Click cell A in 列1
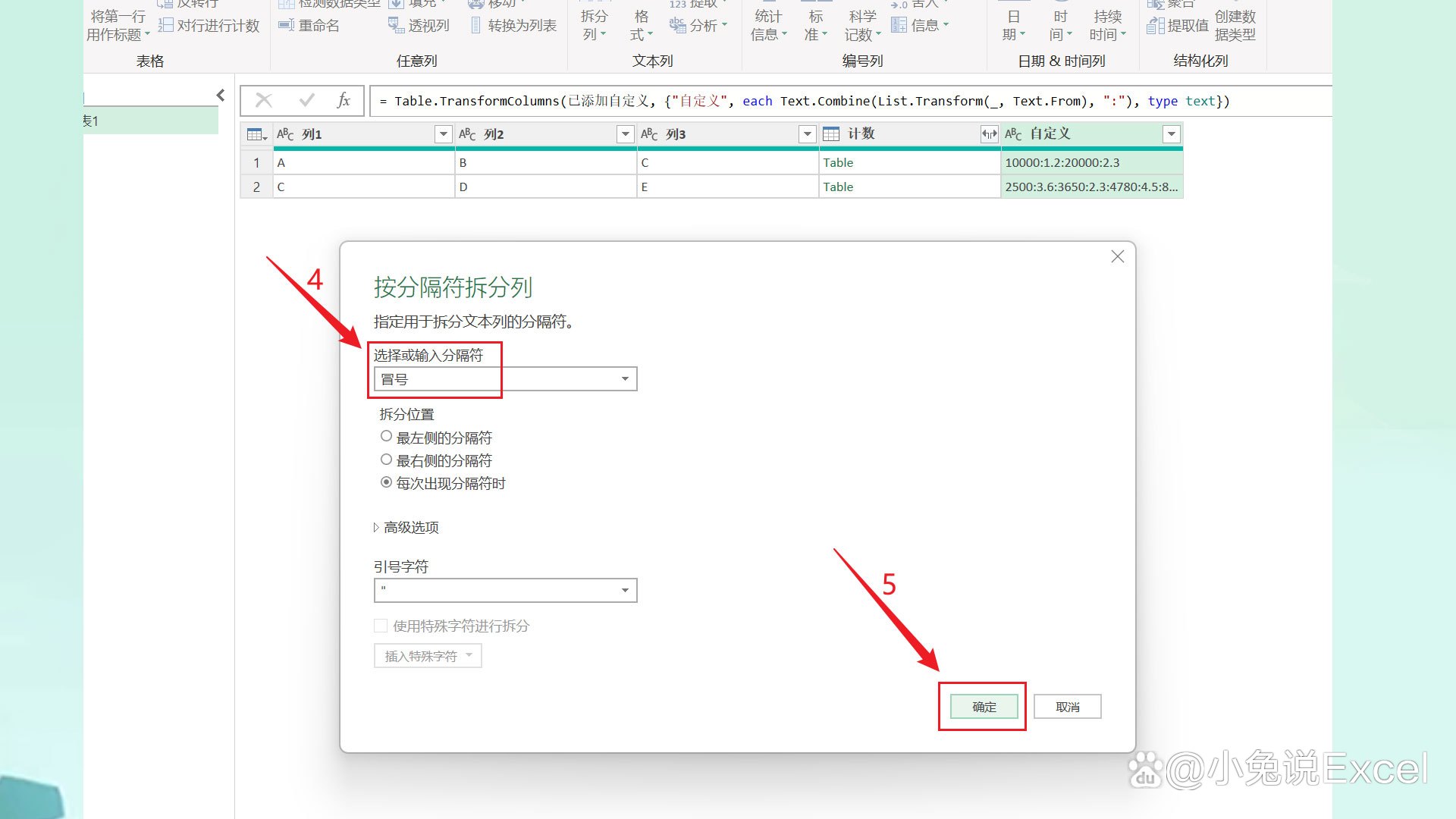This screenshot has height=819, width=1456. point(364,162)
